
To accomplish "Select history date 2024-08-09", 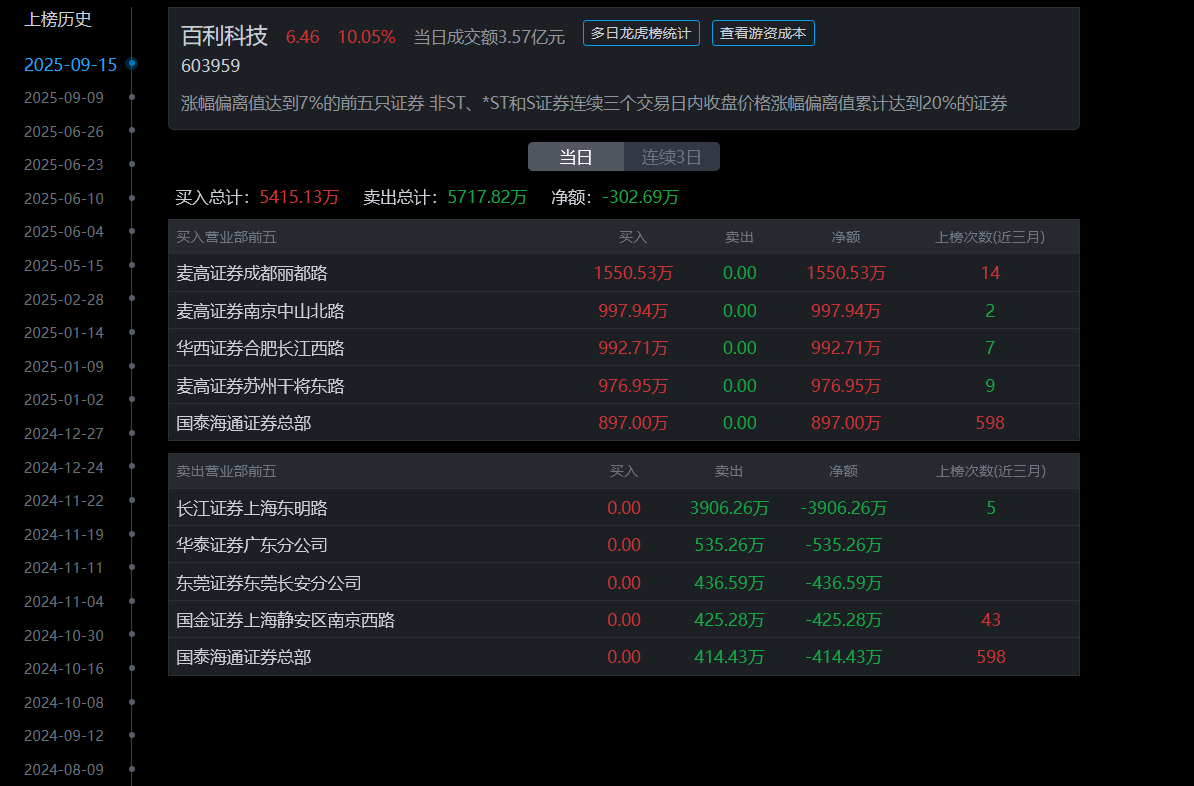I will coord(64,769).
